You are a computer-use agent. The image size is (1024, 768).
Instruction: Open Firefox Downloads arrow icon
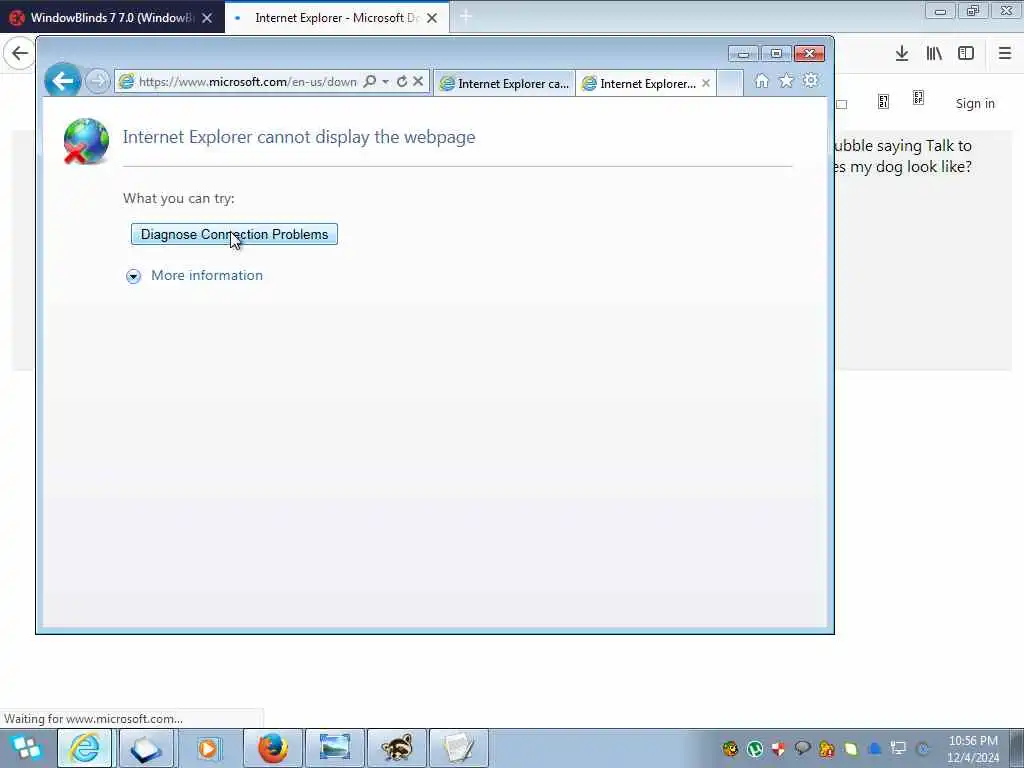[902, 54]
